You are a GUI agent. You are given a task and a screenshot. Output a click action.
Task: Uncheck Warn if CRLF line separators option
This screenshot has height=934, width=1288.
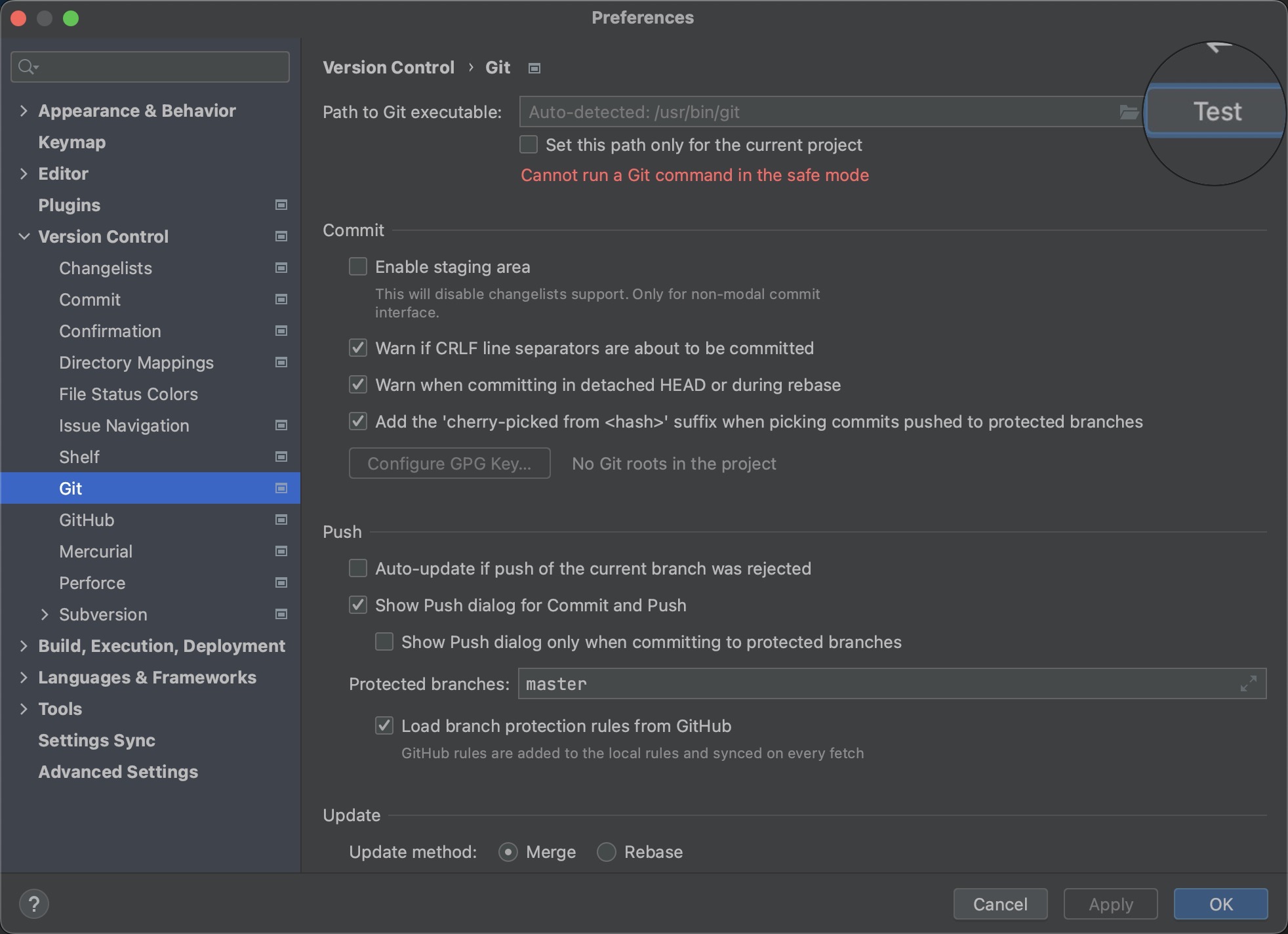coord(358,348)
